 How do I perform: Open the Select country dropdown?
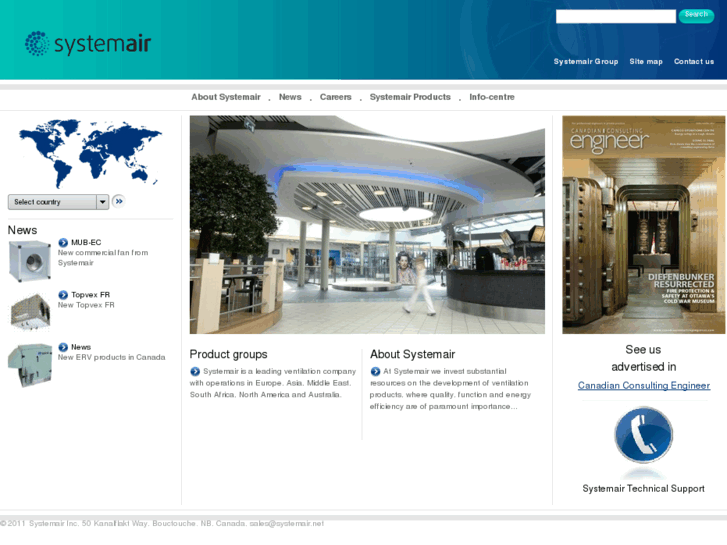click(x=58, y=202)
